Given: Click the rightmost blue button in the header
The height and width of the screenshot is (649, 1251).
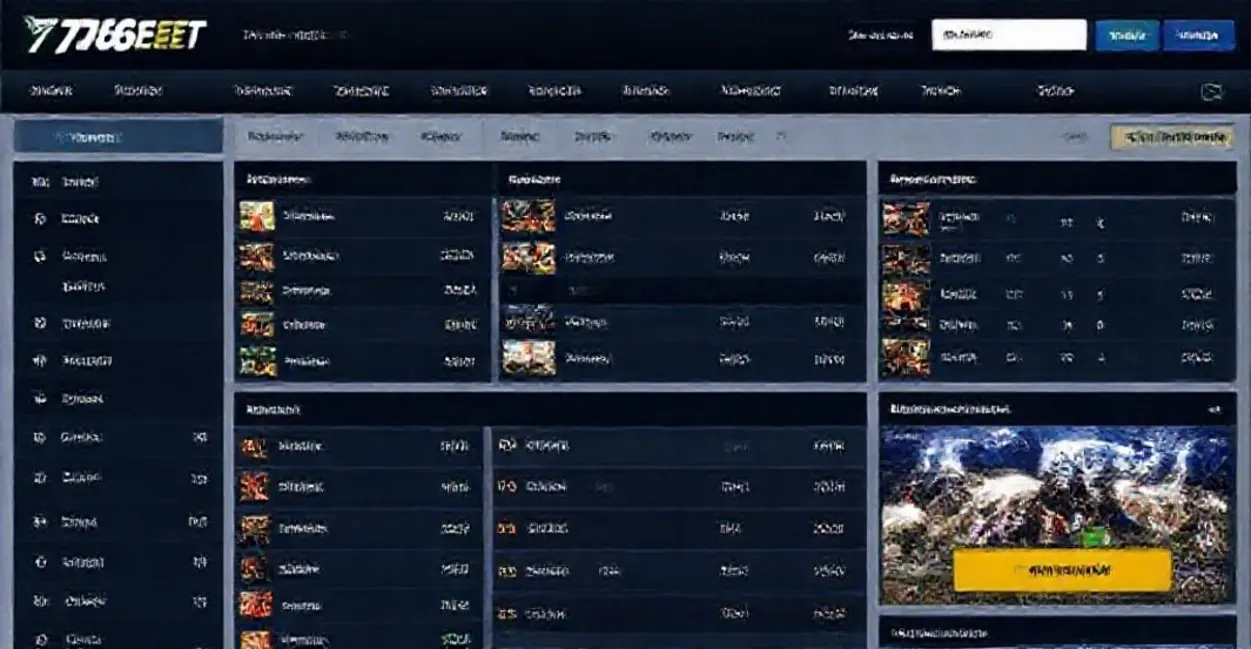Looking at the screenshot, I should coord(1197,35).
